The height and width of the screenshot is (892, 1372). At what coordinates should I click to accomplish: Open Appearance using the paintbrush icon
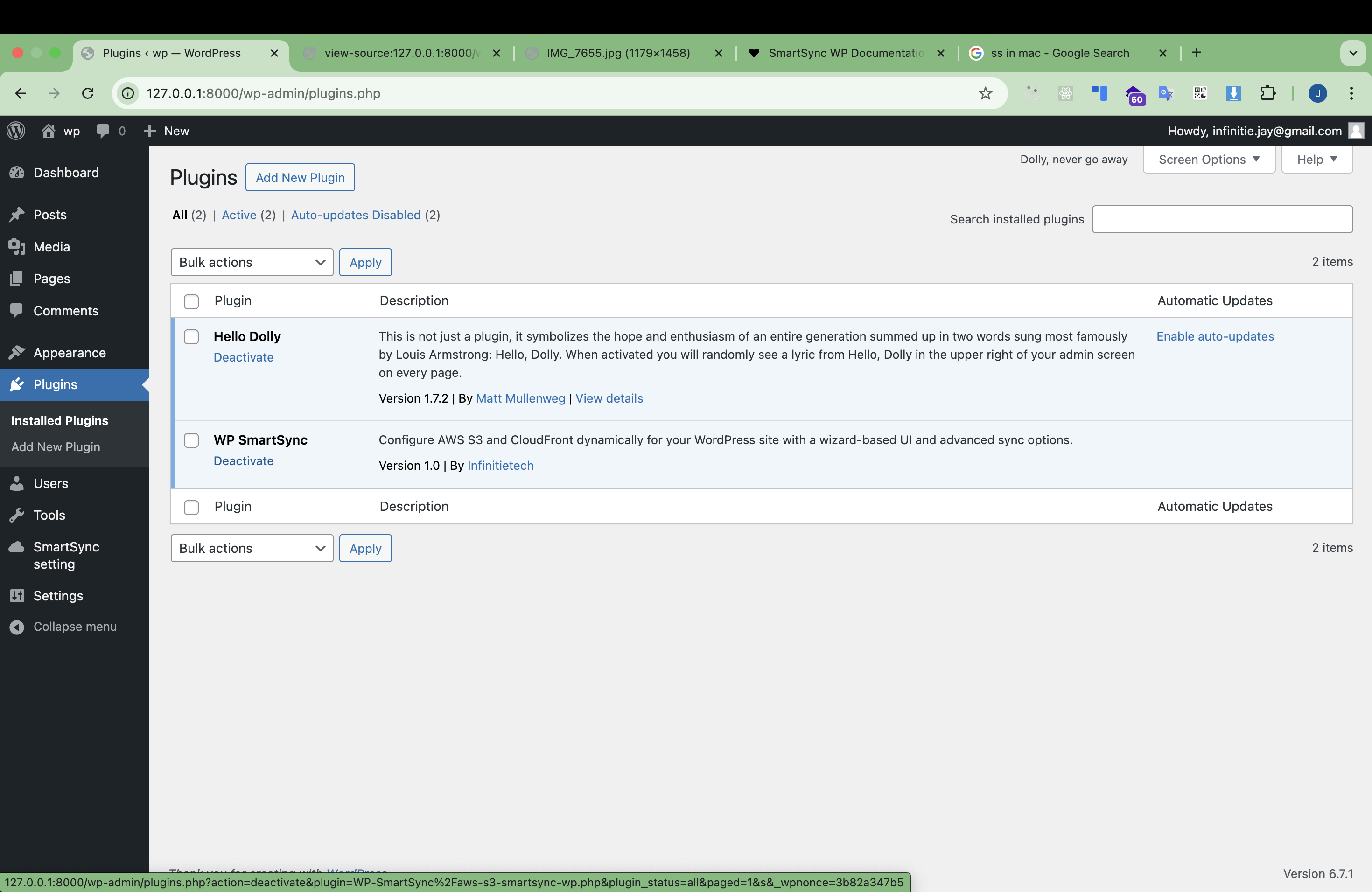[18, 352]
